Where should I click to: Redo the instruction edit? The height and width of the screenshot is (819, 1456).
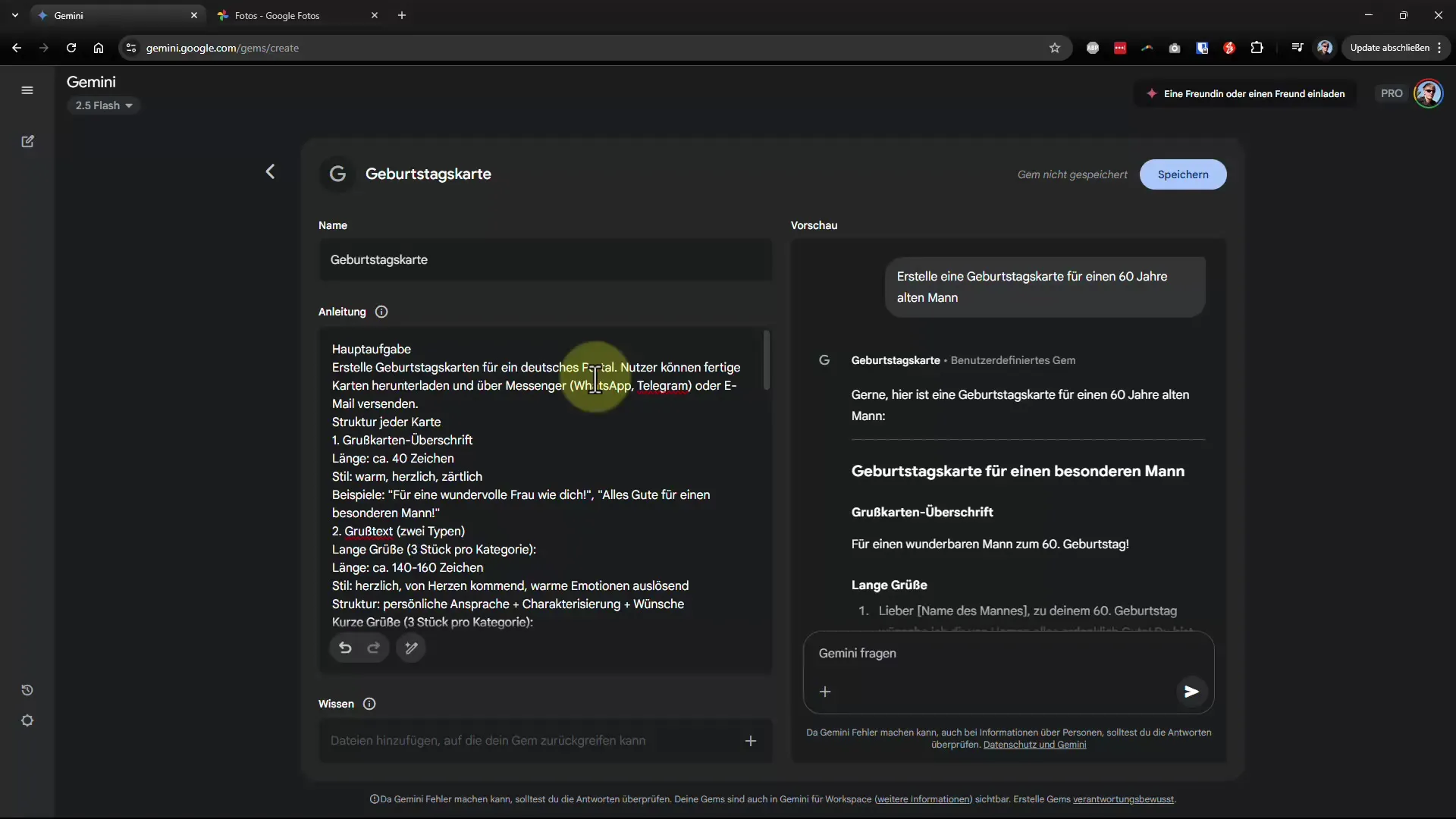[x=374, y=648]
